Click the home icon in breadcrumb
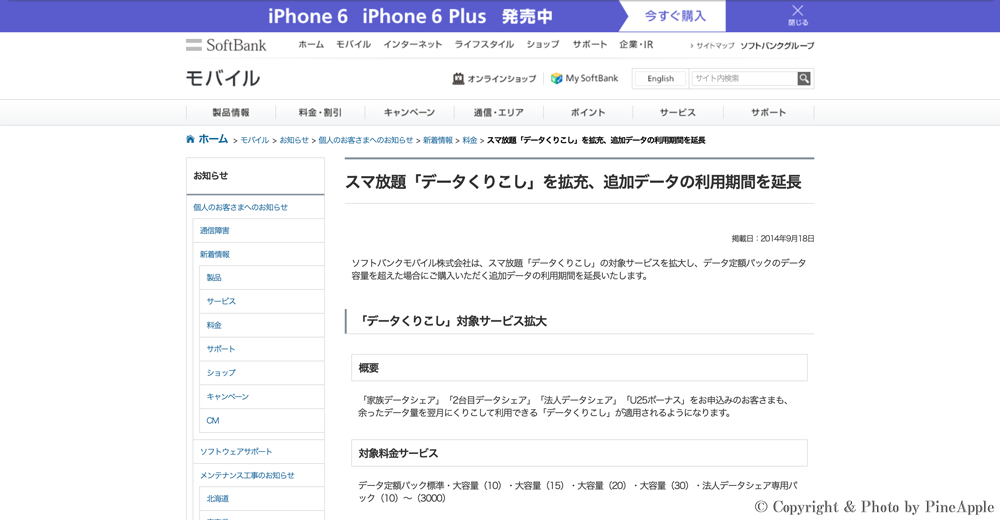Viewport: 1000px width, 520px height. coord(190,140)
